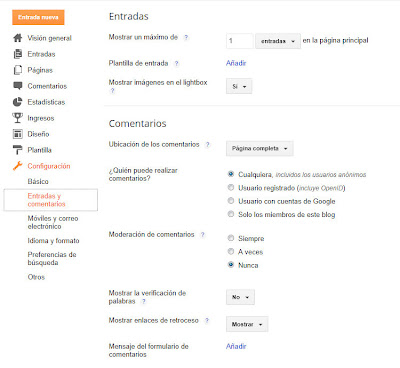This screenshot has width=400, height=368.
Task: Open help for Mostrar un máximo de
Action: pos(186,37)
